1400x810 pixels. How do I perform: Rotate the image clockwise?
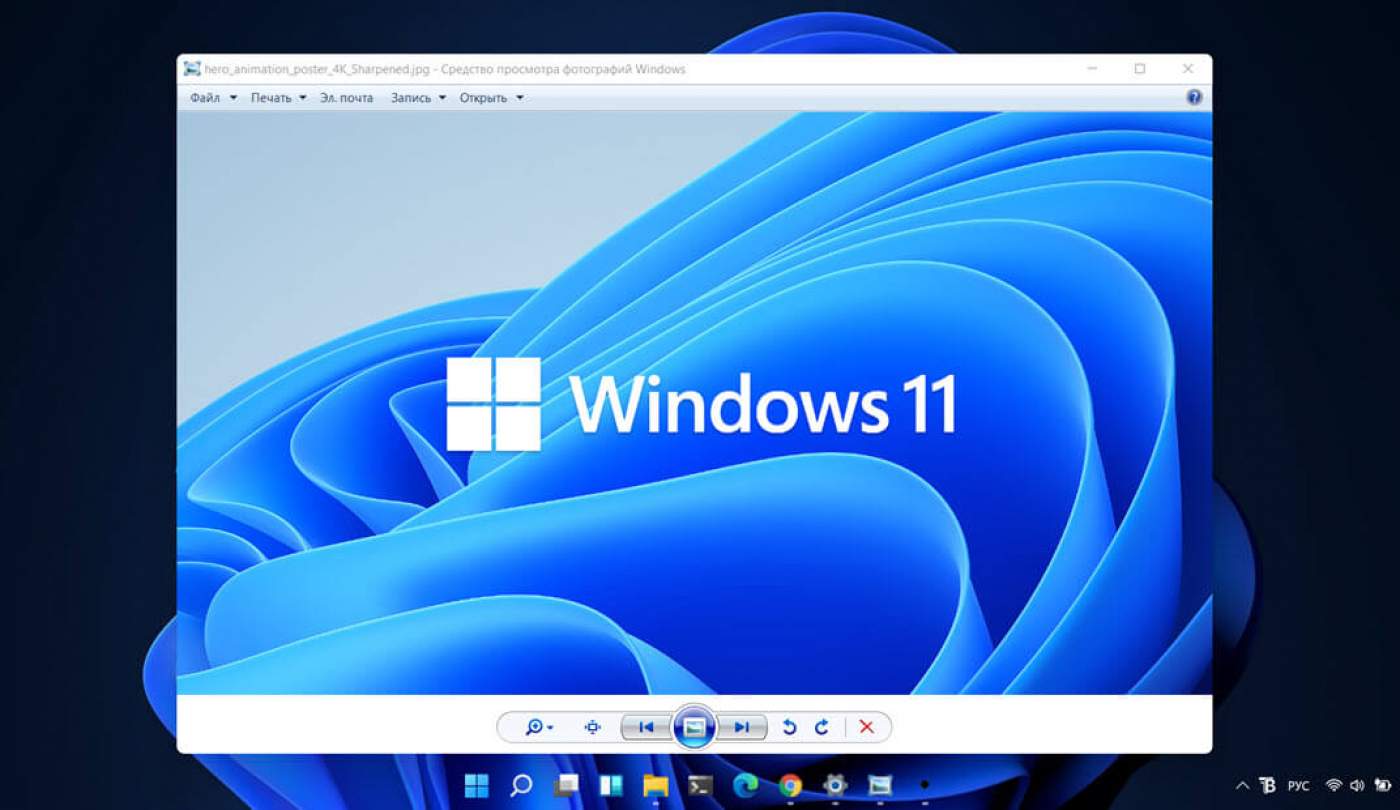pos(822,727)
